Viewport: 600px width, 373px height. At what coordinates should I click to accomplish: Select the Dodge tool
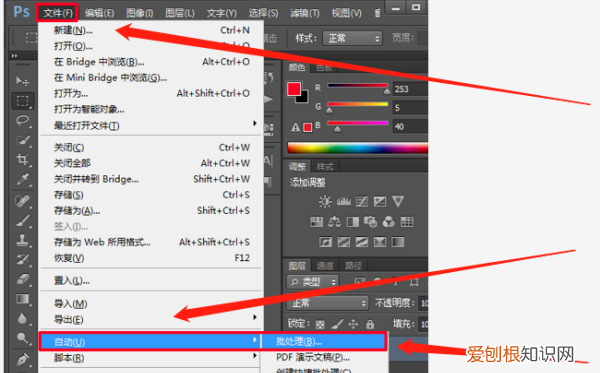(x=23, y=338)
